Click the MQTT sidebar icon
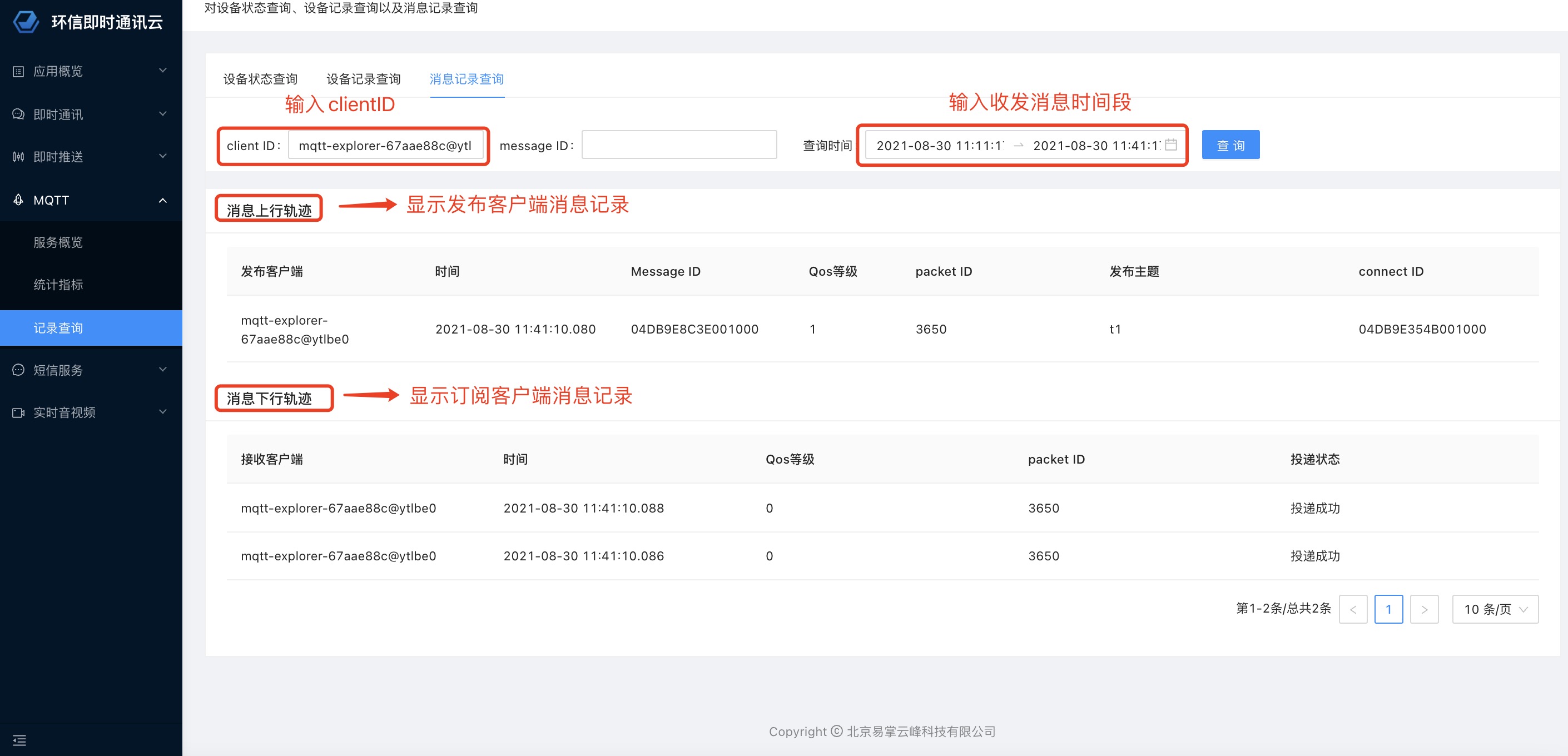The image size is (1568, 756). click(x=18, y=200)
